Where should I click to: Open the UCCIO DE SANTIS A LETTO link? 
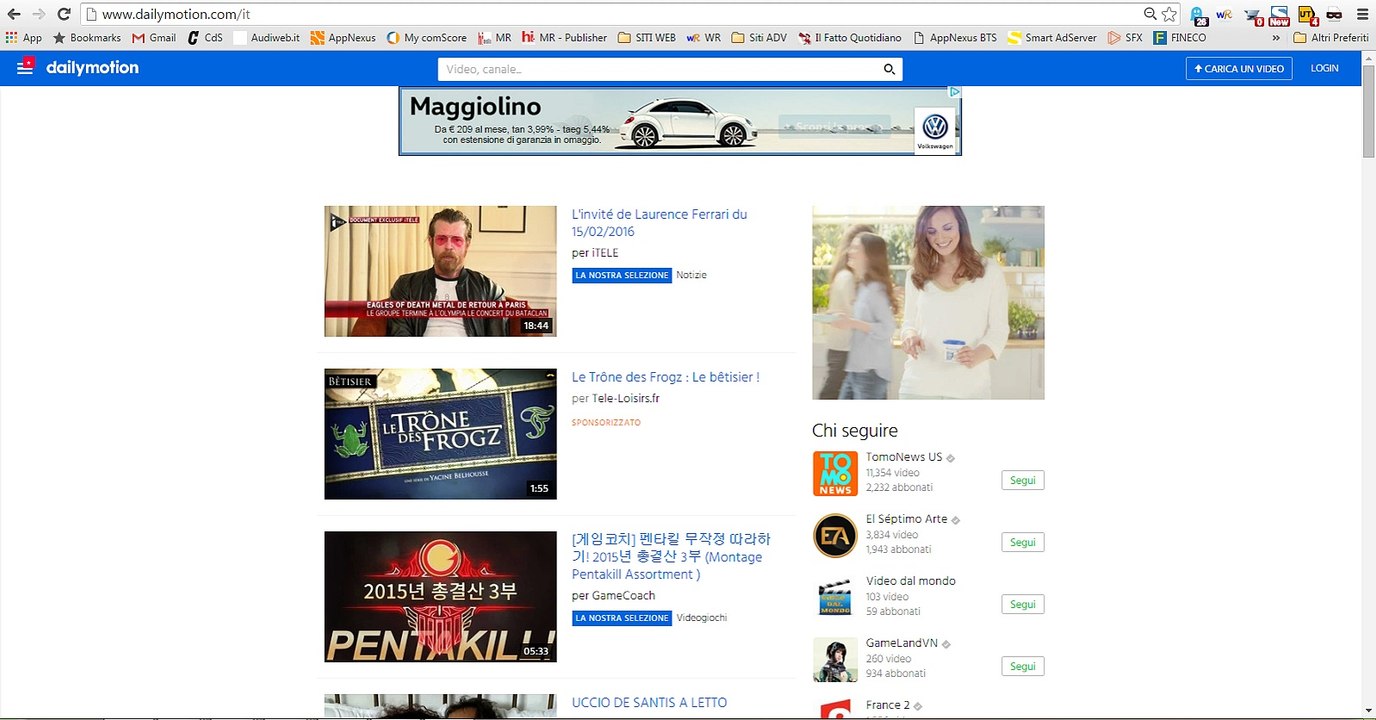coord(649,702)
